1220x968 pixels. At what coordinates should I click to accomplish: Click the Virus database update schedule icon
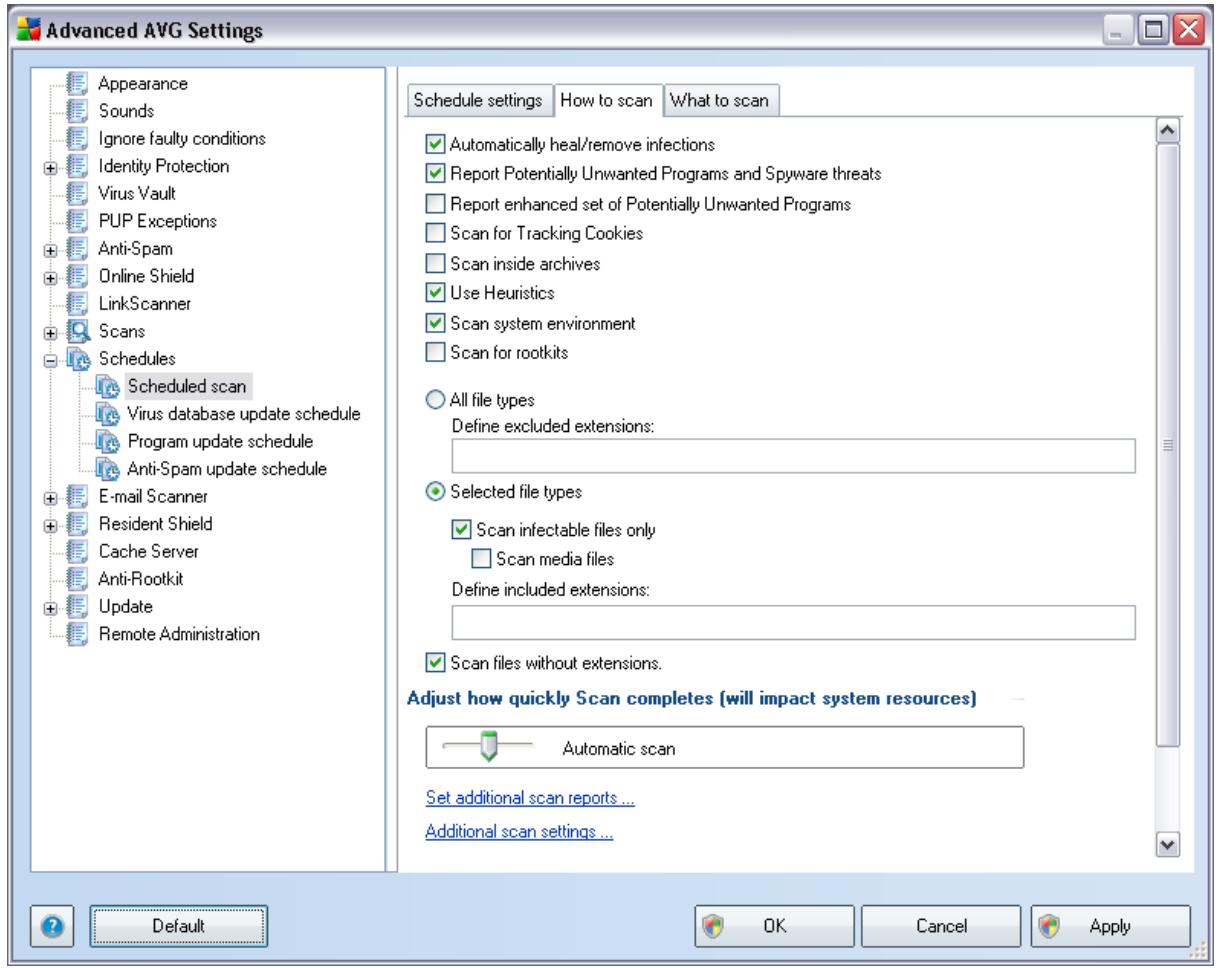[109, 413]
